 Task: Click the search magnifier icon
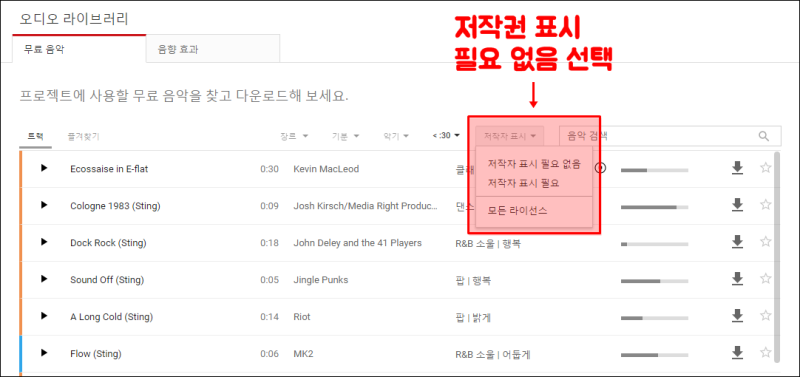[763, 136]
